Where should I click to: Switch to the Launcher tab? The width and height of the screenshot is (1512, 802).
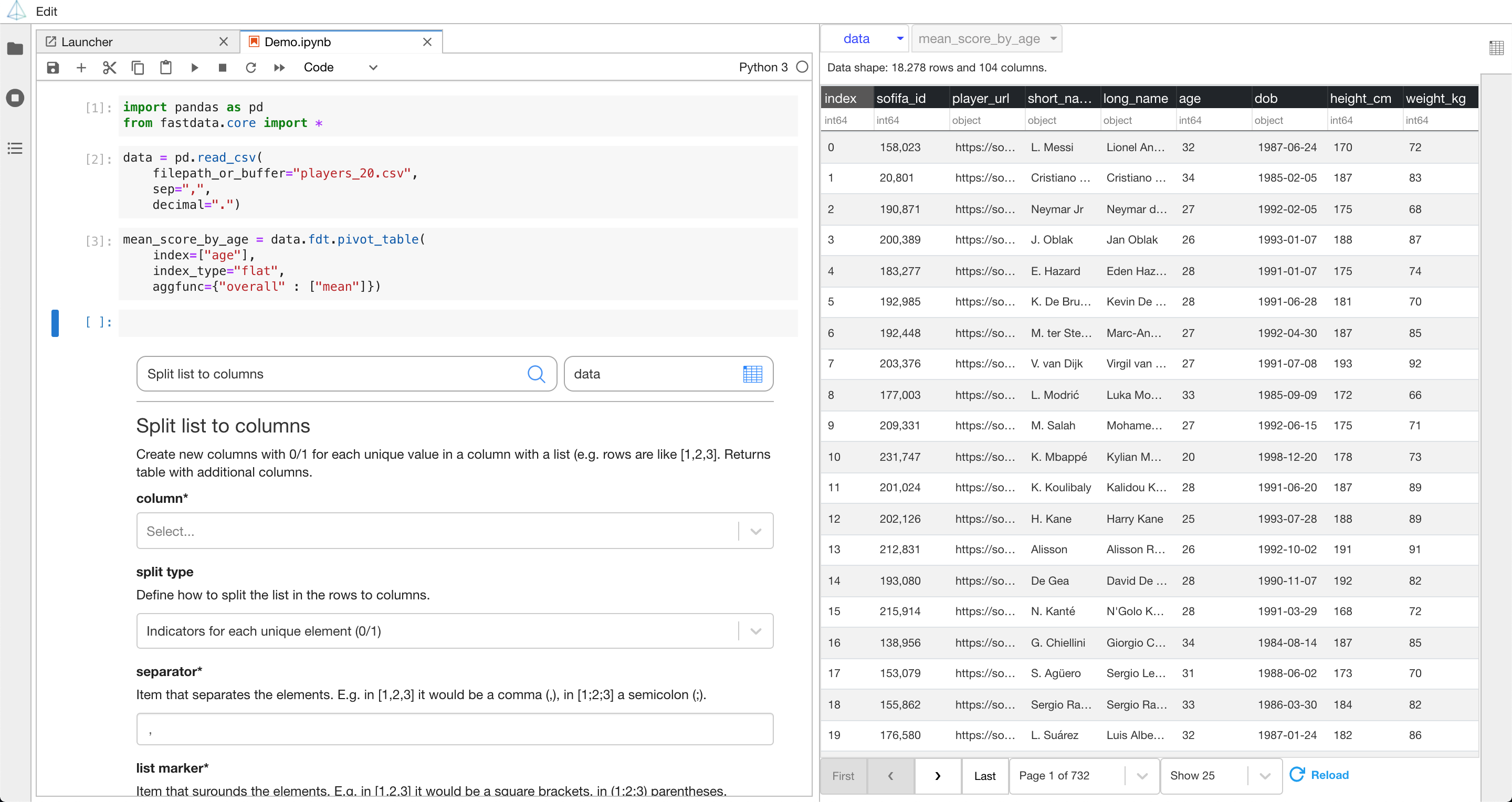pos(87,41)
